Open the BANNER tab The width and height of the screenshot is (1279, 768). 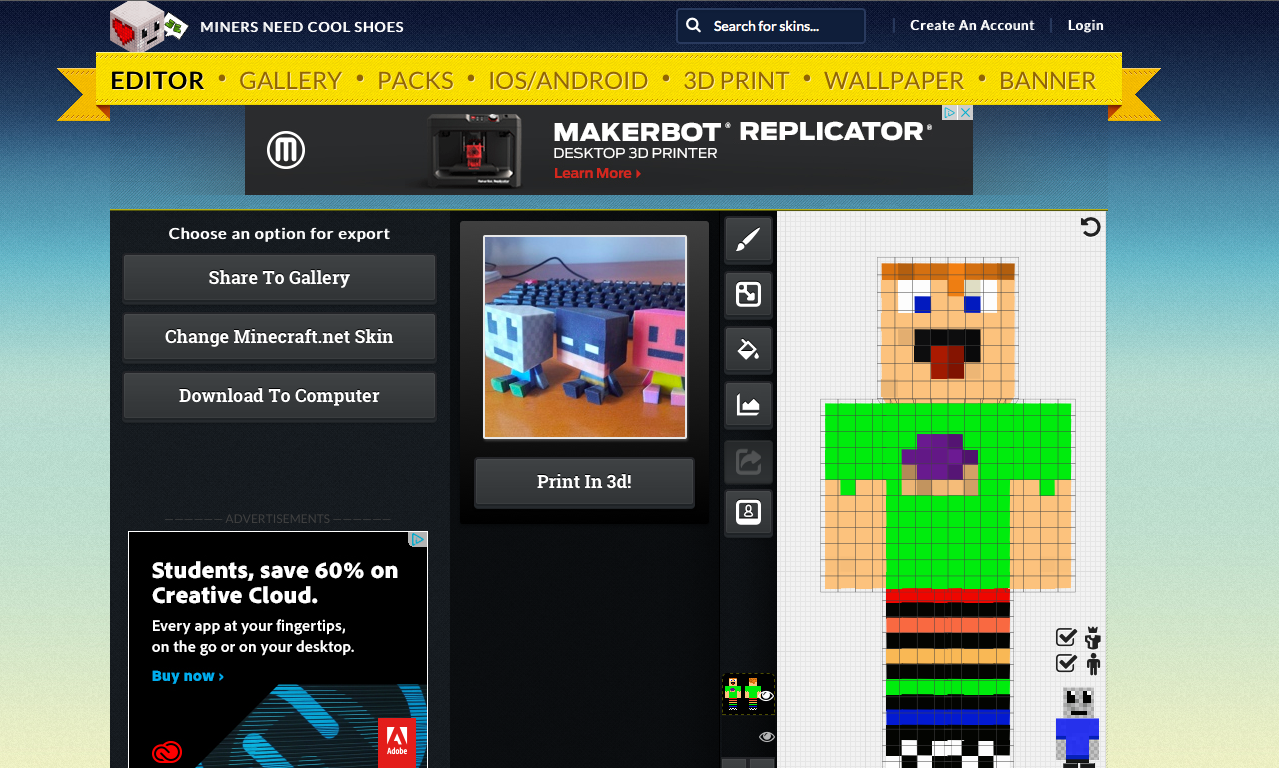[x=1047, y=80]
